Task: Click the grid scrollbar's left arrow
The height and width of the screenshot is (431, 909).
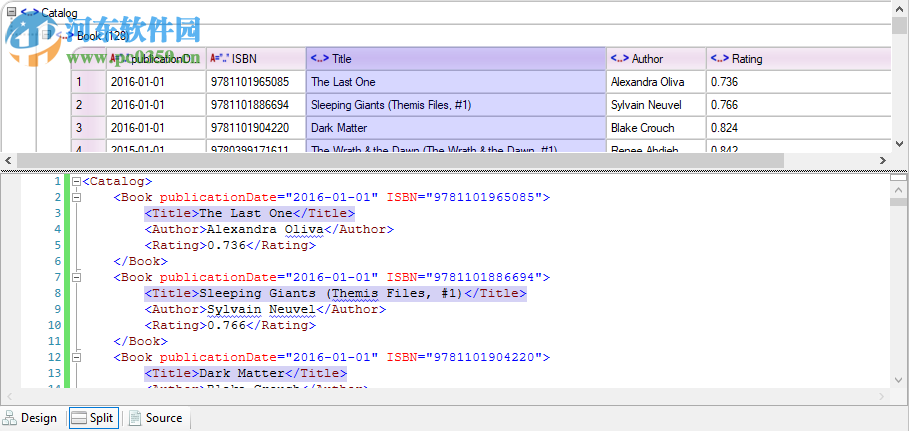Action: click(7, 160)
